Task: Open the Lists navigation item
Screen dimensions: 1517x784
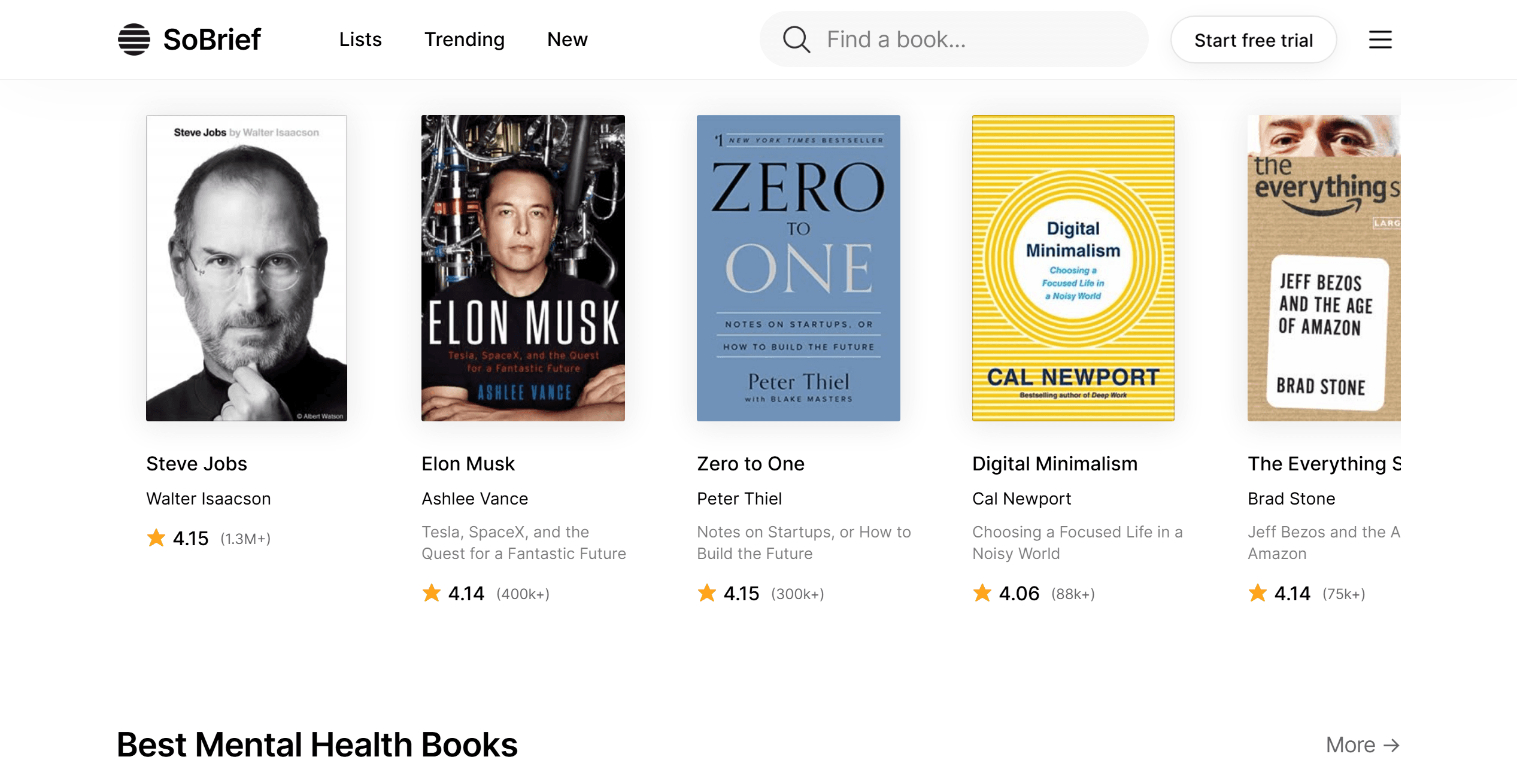Action: click(360, 39)
